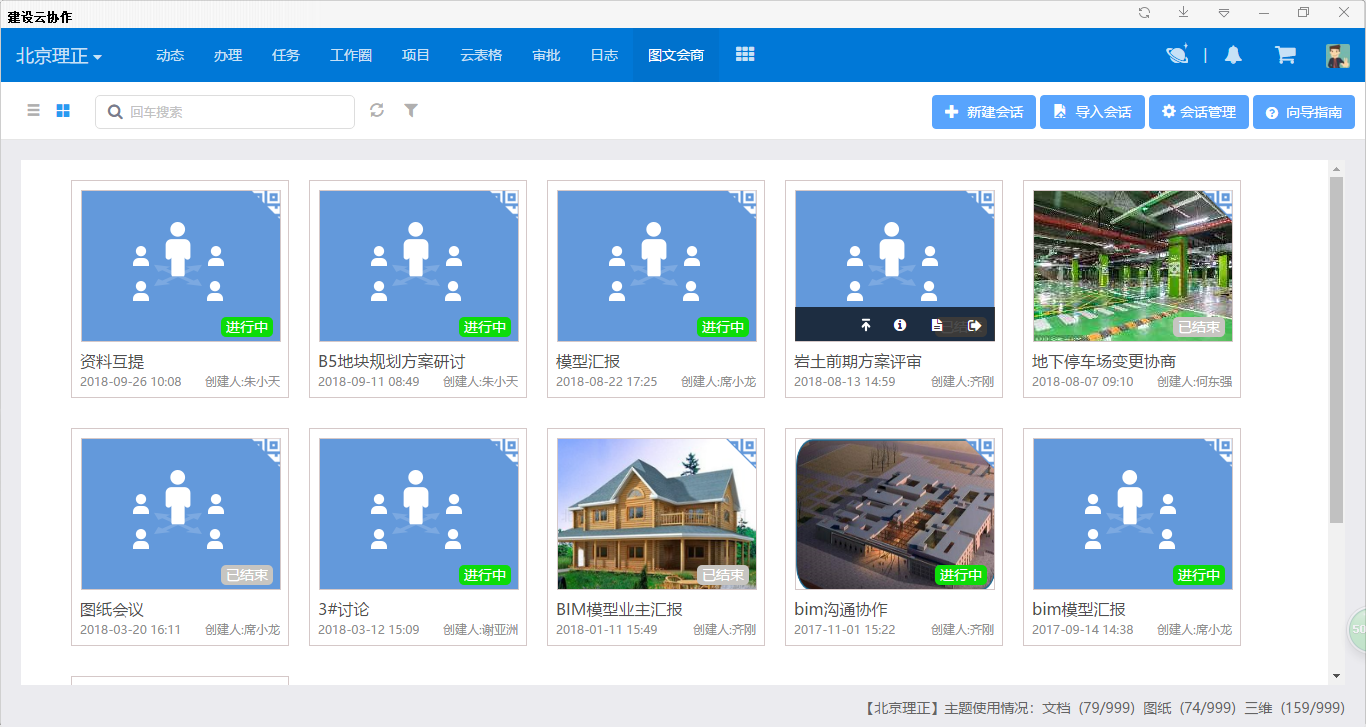Open the title bar dropdown triangle menu
Image resolution: width=1366 pixels, height=727 pixels.
pos(1224,13)
